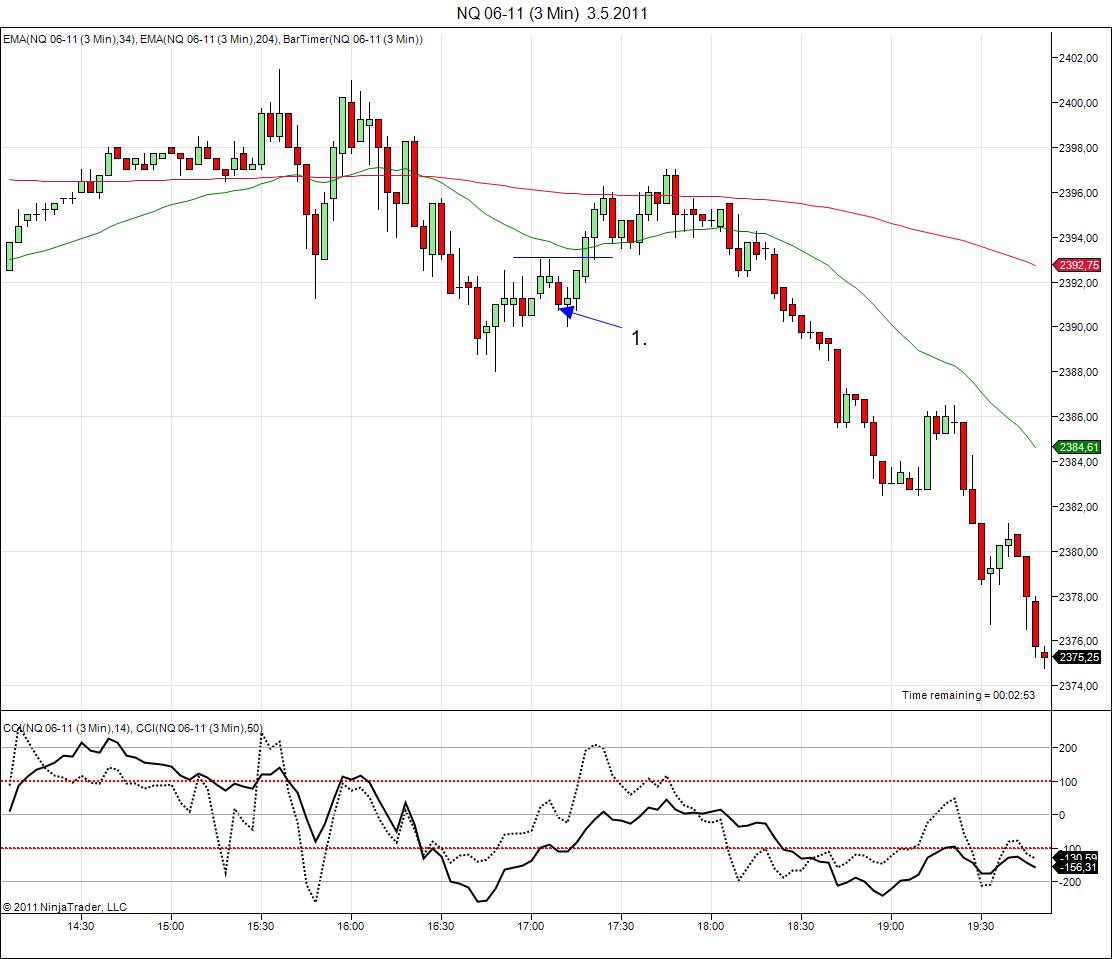
Task: Click the 19:30 time axis label
Action: pyautogui.click(x=982, y=926)
